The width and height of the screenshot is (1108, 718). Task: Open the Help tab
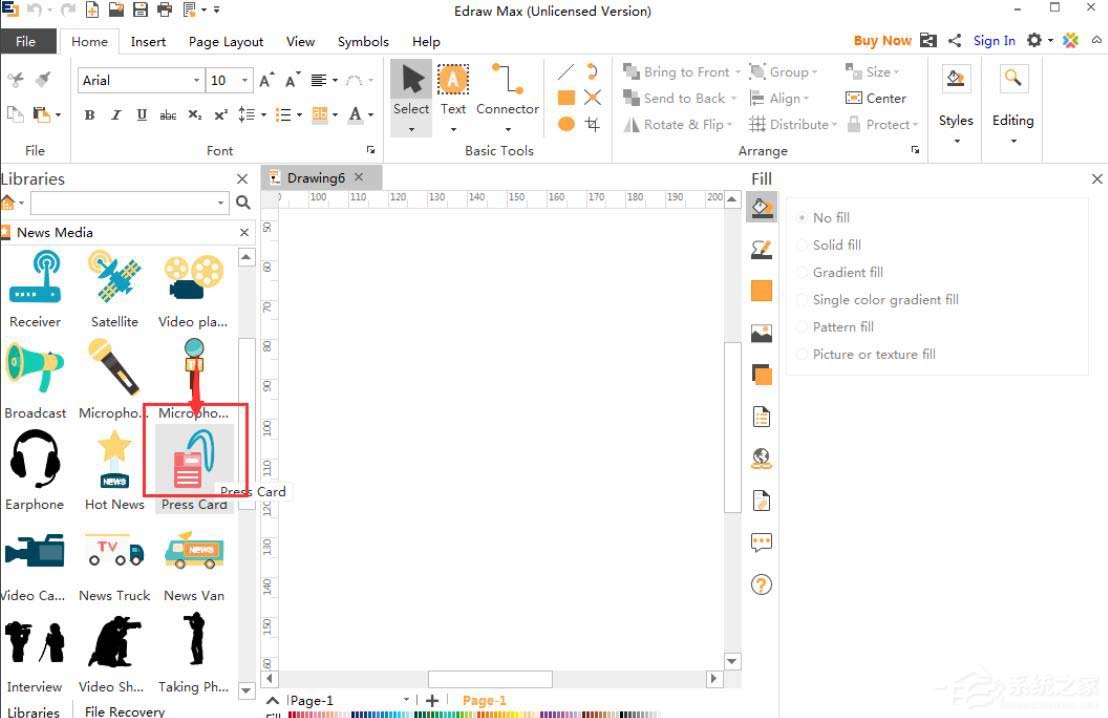(426, 42)
